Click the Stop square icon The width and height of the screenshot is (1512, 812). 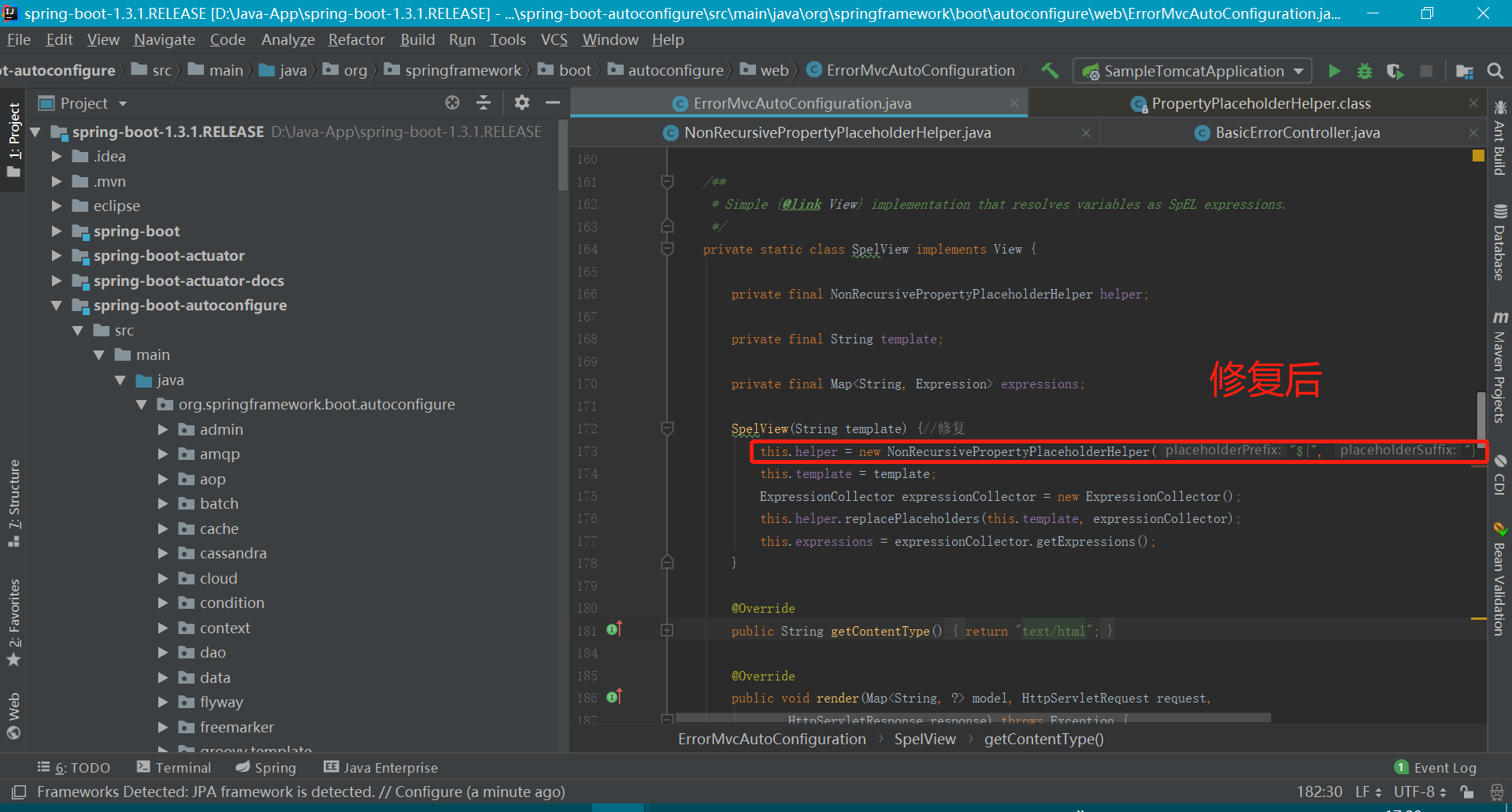(1426, 71)
